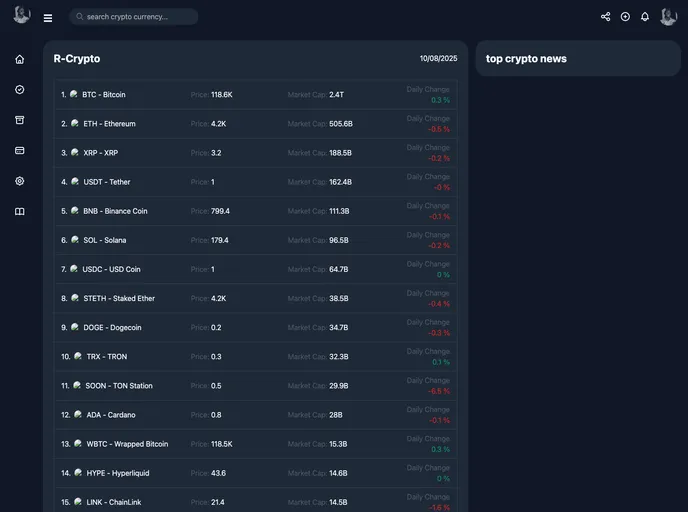This screenshot has width=688, height=512.
Task: Click Tether's market cap 162.4B
Action: point(340,182)
